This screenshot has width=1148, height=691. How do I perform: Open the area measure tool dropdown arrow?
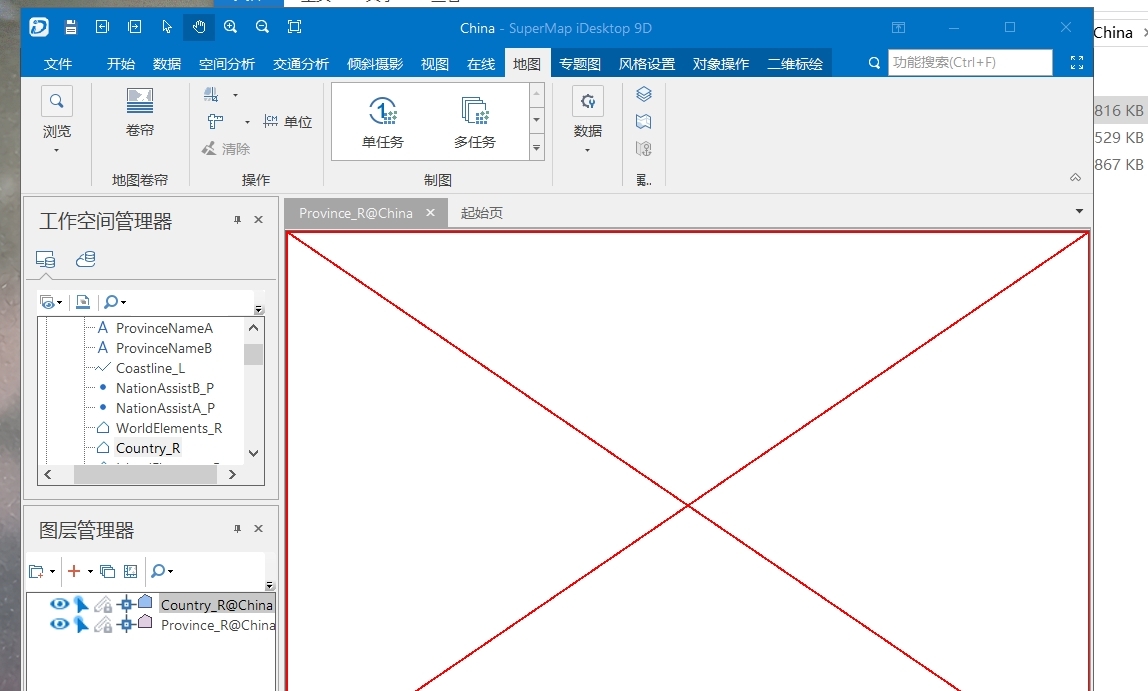tap(235, 95)
